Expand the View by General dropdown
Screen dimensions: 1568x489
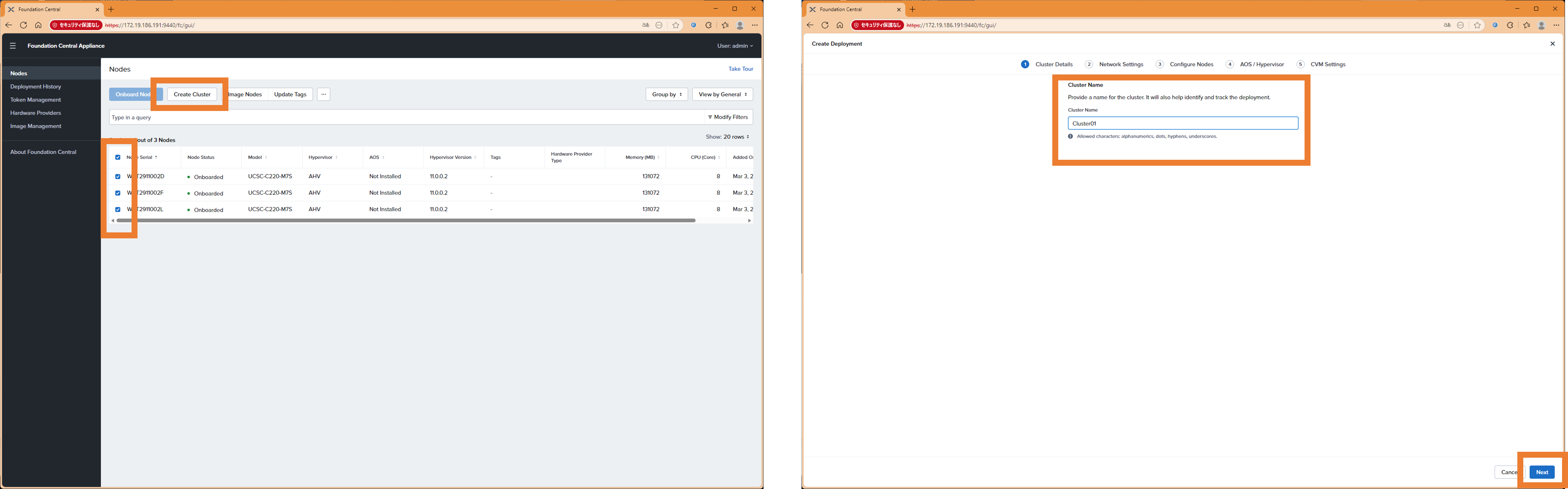(722, 94)
